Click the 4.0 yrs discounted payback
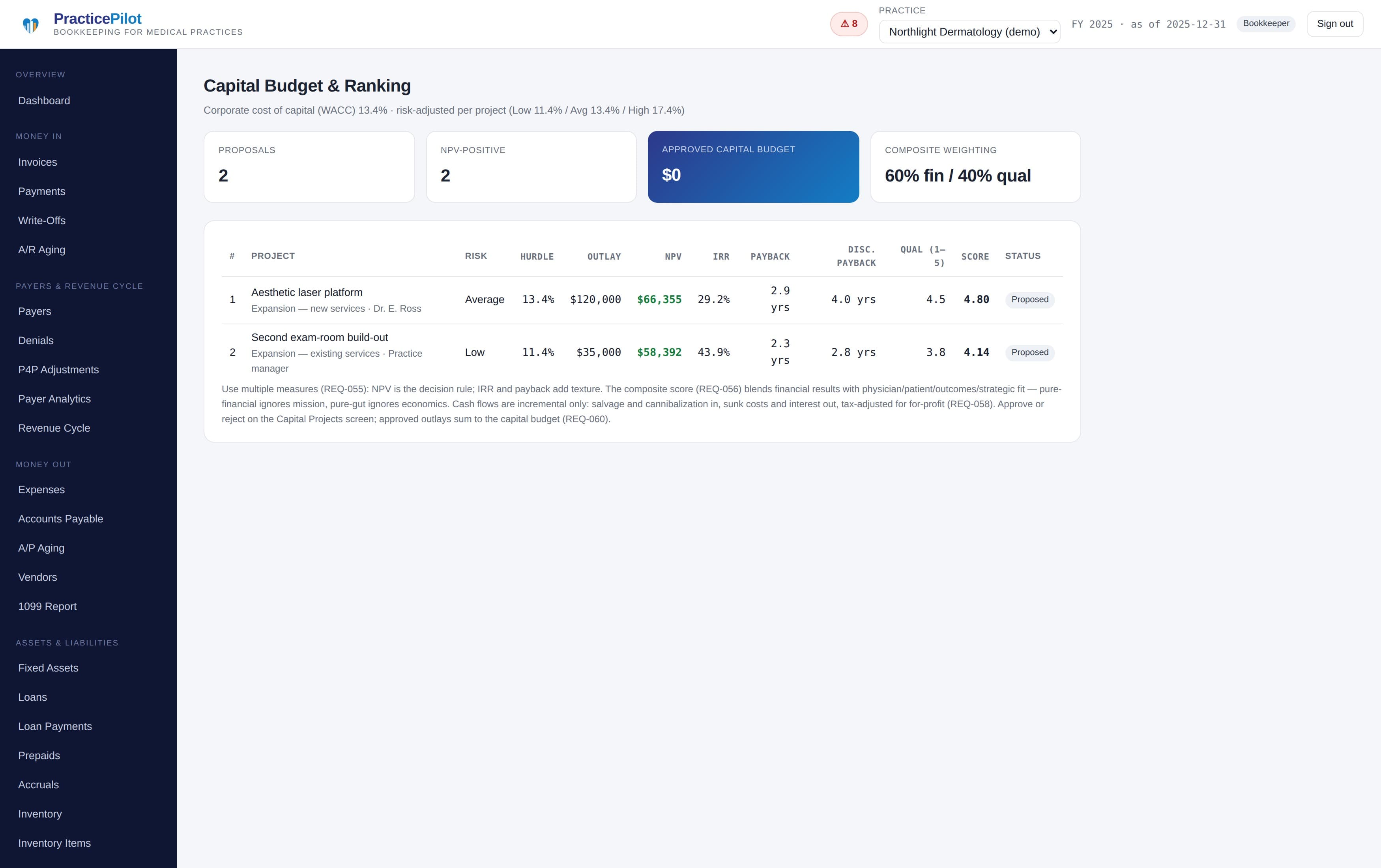Screen dimensions: 1381x868 pos(853,300)
